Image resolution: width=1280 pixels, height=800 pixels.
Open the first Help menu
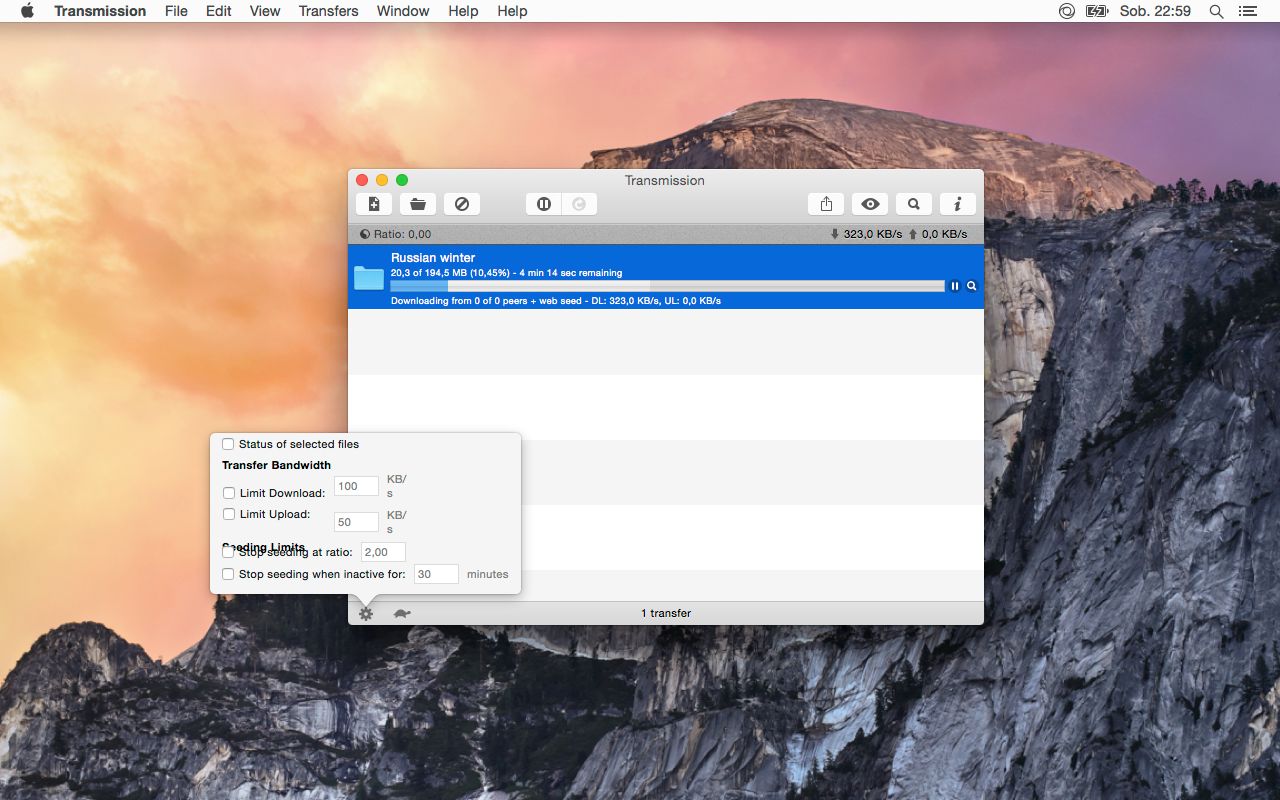point(463,11)
